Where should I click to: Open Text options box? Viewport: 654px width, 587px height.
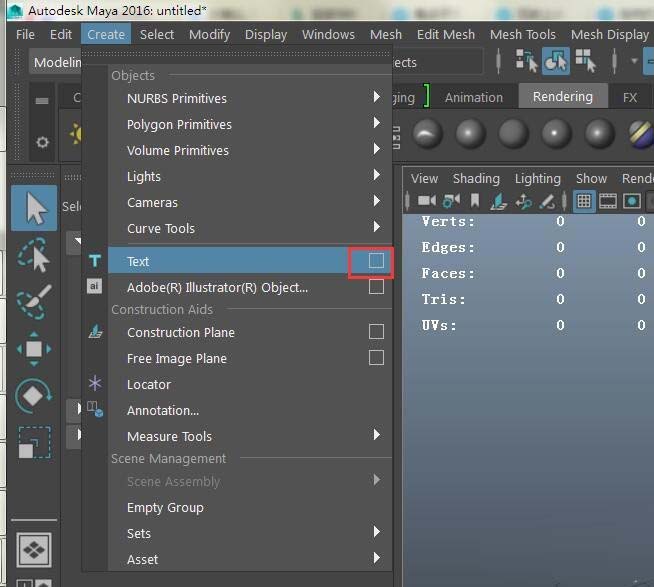click(x=376, y=261)
